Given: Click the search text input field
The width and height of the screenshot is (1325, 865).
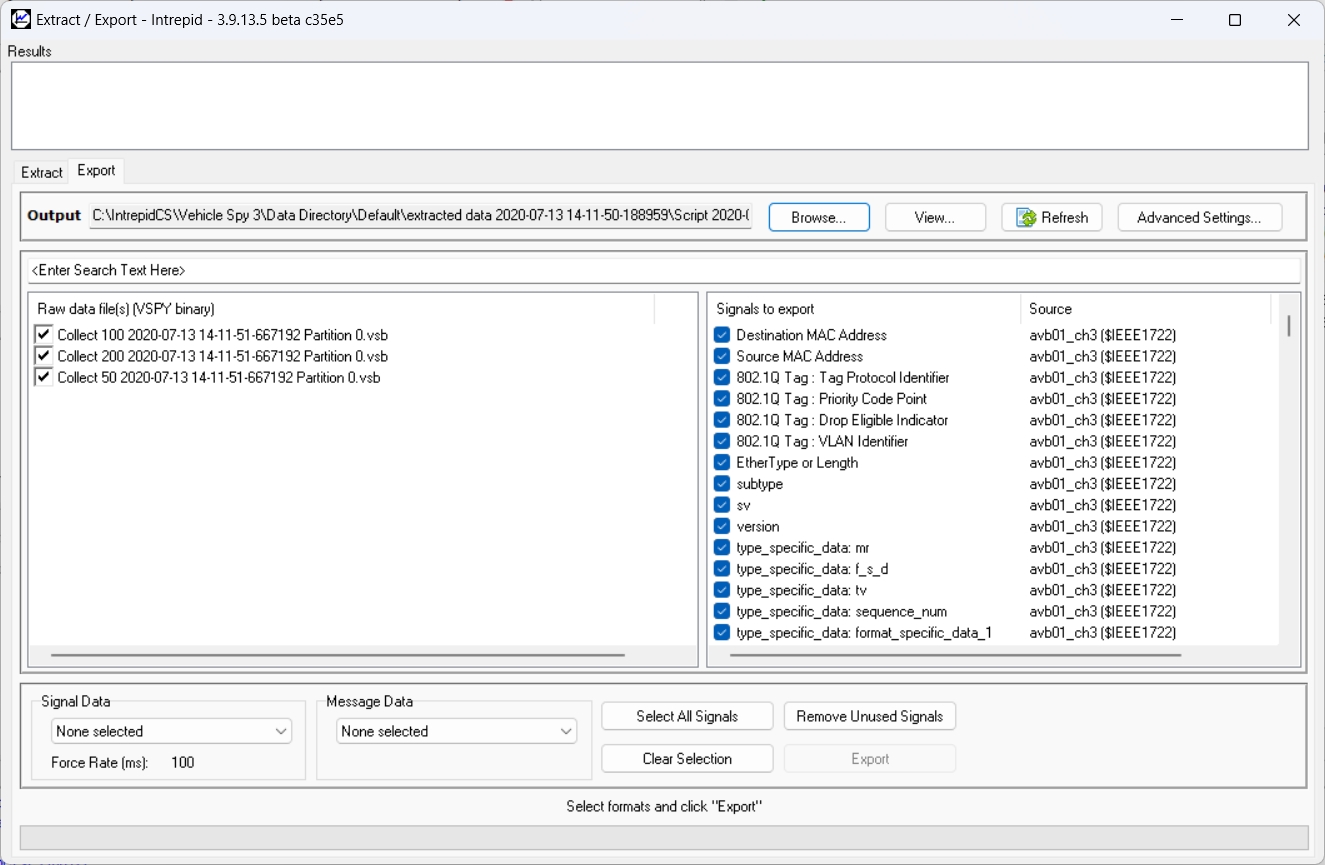Looking at the screenshot, I should 663,270.
